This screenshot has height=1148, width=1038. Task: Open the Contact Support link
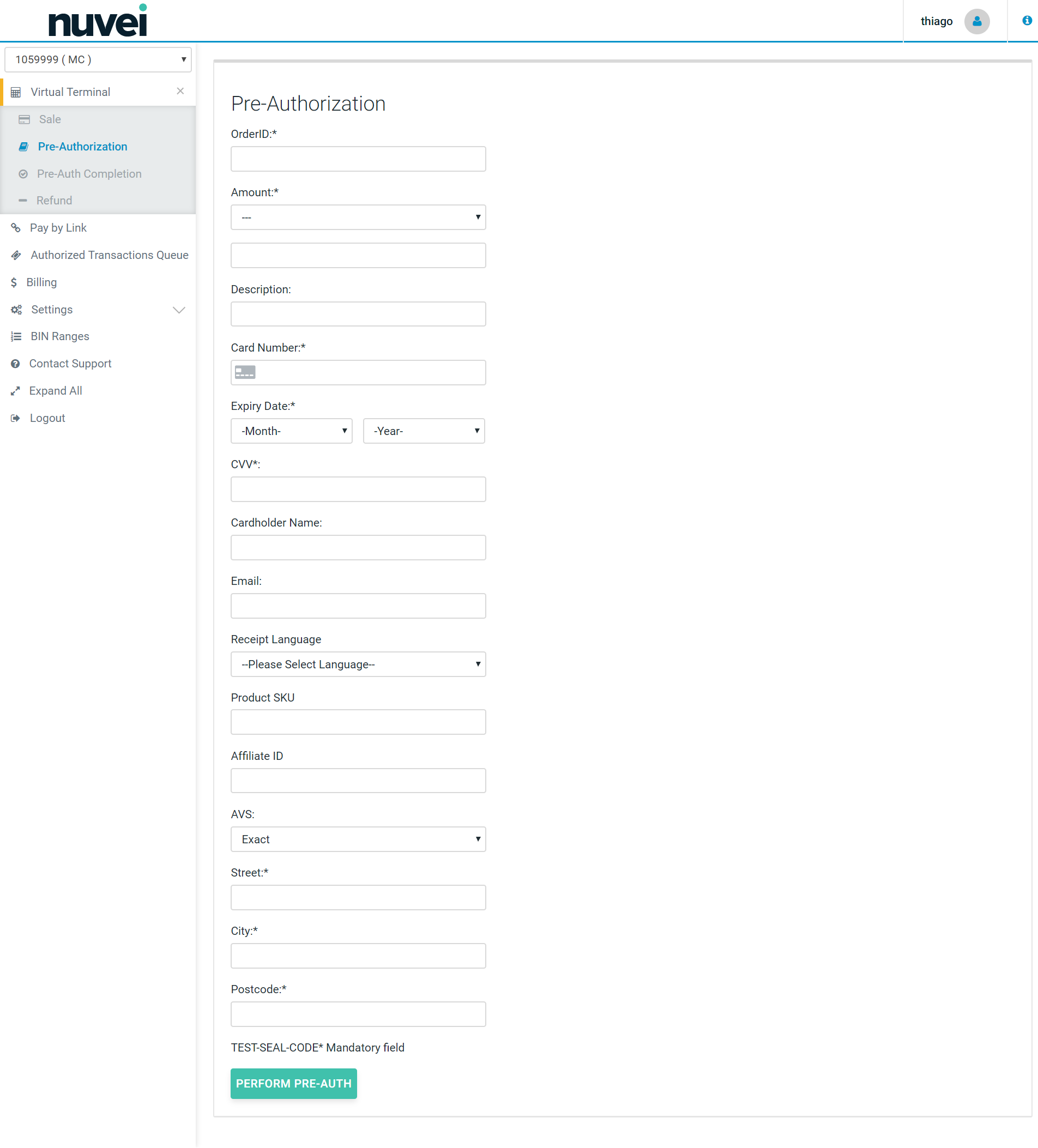(70, 363)
